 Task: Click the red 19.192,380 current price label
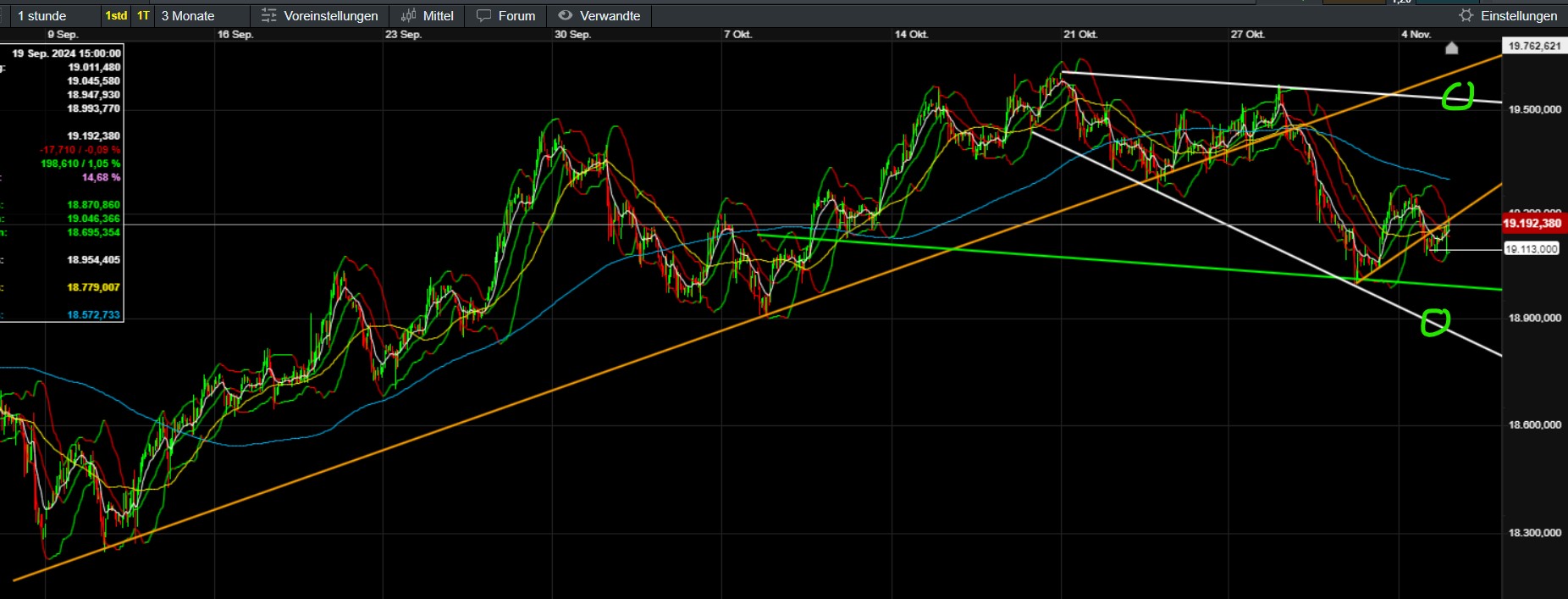click(1532, 224)
